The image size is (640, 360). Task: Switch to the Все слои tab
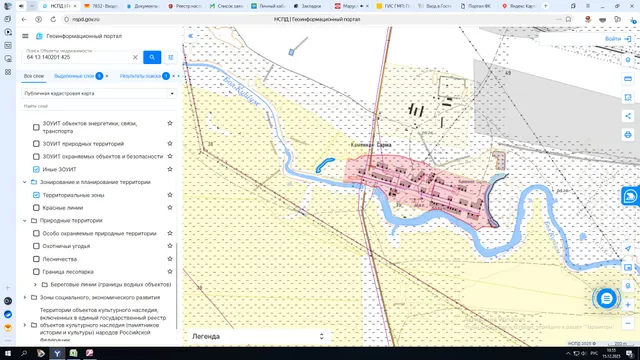[33, 76]
